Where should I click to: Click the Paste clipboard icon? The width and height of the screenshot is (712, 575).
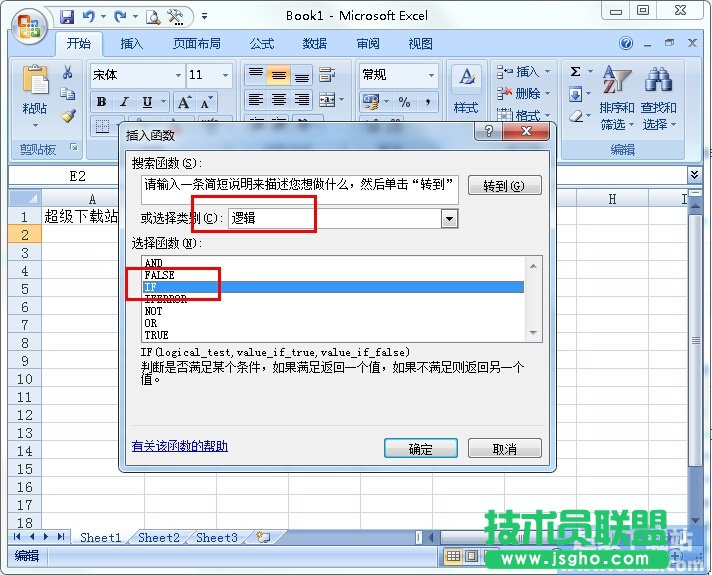[x=35, y=82]
